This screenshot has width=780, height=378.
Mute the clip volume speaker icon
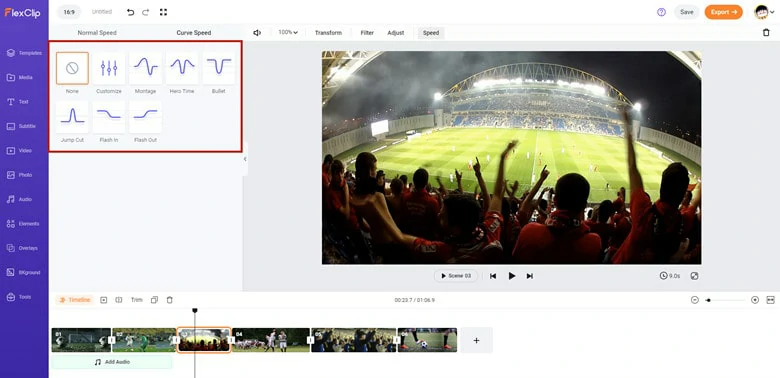pos(257,33)
